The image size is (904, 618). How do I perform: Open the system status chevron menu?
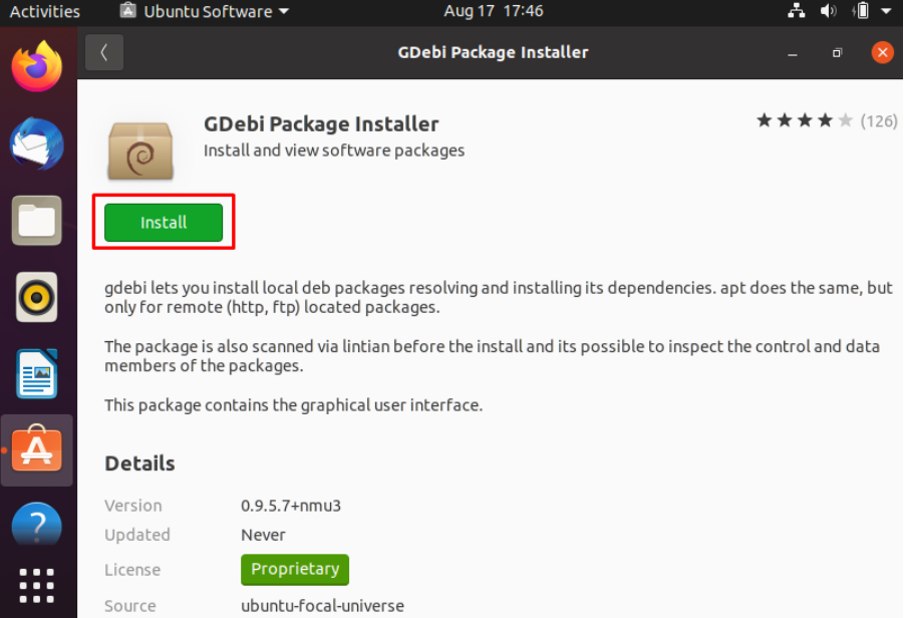[886, 12]
